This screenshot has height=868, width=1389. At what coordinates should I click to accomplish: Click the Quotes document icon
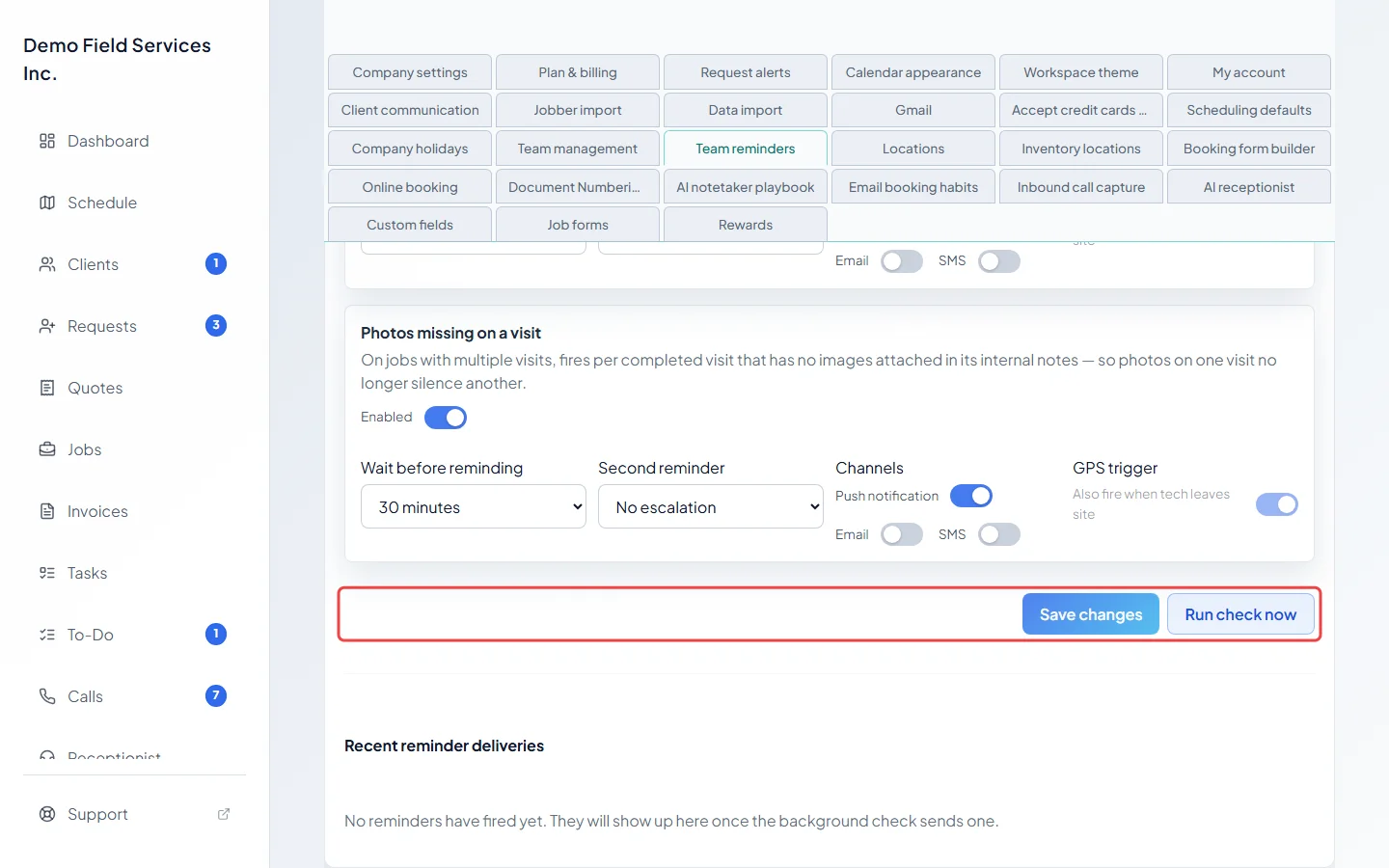(x=47, y=388)
